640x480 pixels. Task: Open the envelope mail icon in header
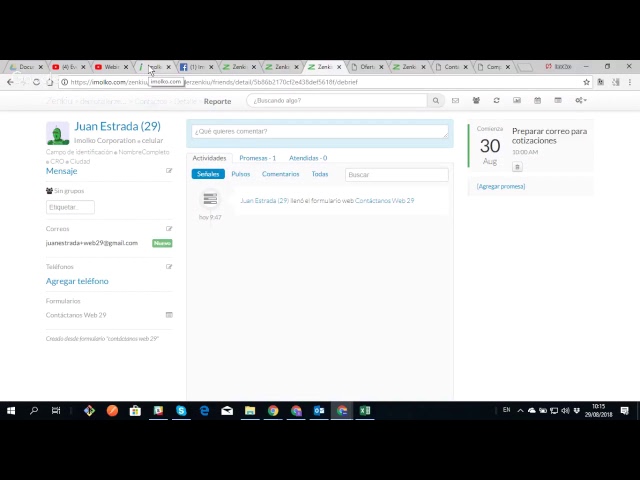click(456, 100)
